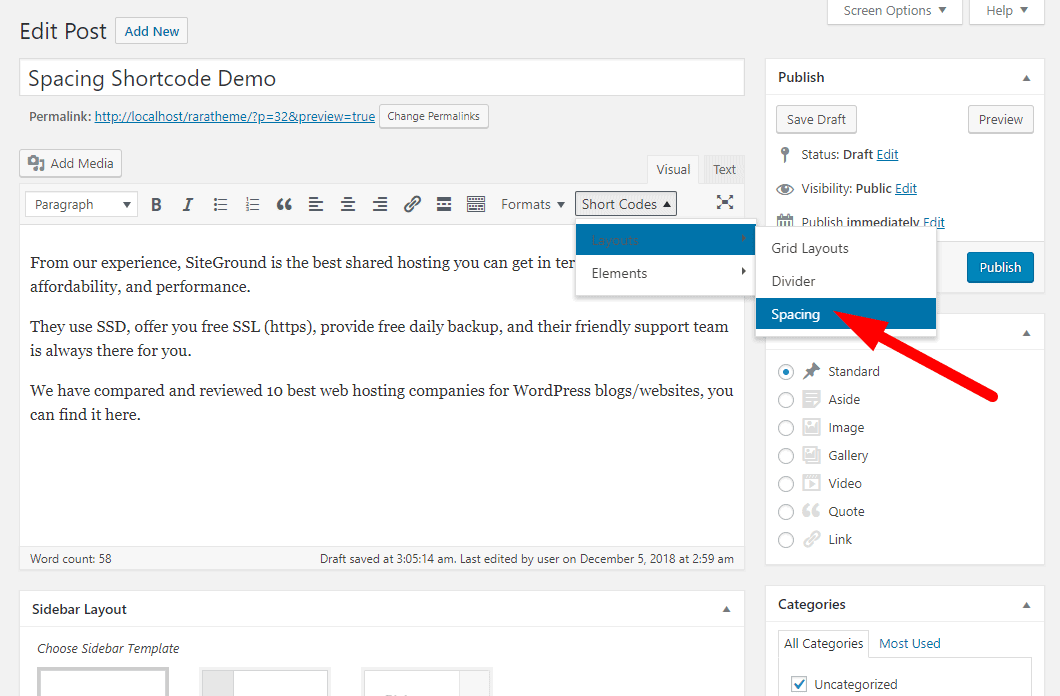This screenshot has height=696, width=1060.
Task: Align text to center
Action: click(x=348, y=204)
